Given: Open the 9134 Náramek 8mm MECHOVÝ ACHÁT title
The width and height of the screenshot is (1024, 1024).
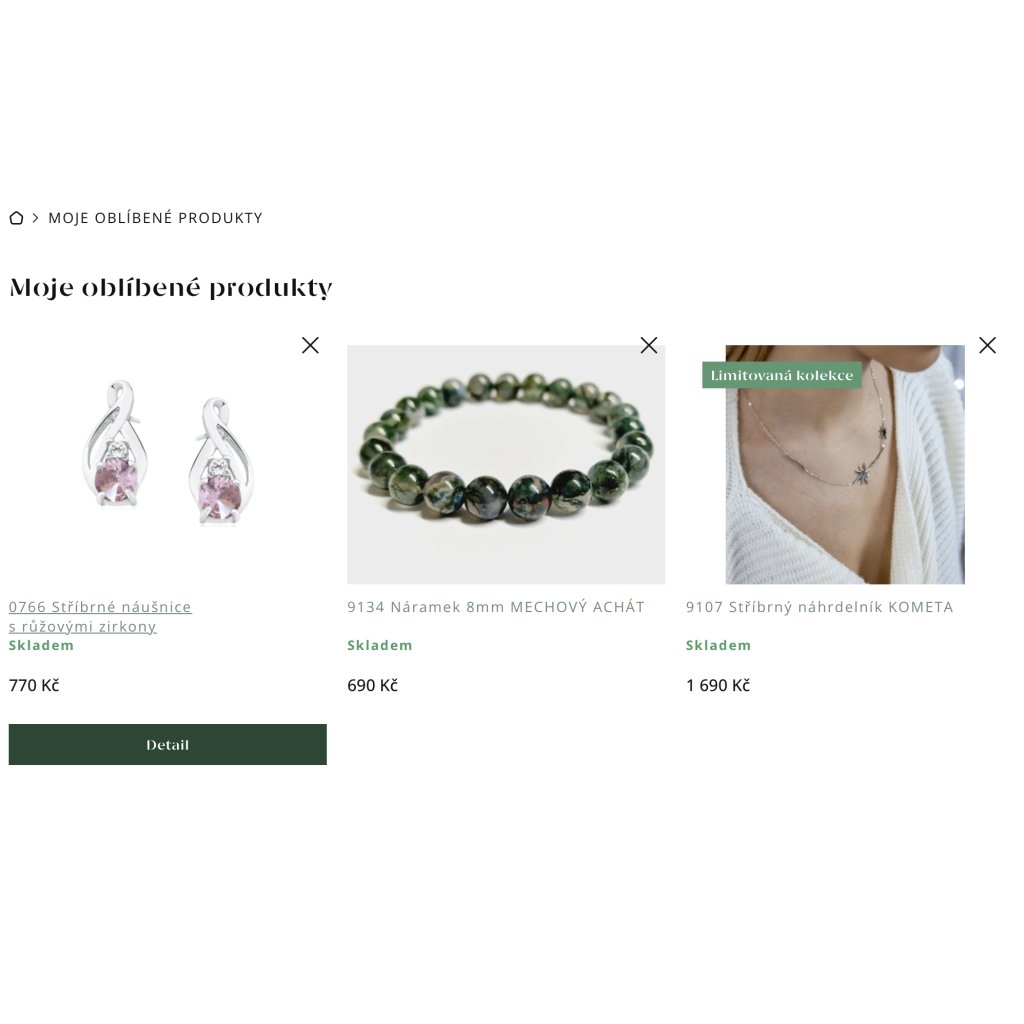Looking at the screenshot, I should [x=496, y=607].
